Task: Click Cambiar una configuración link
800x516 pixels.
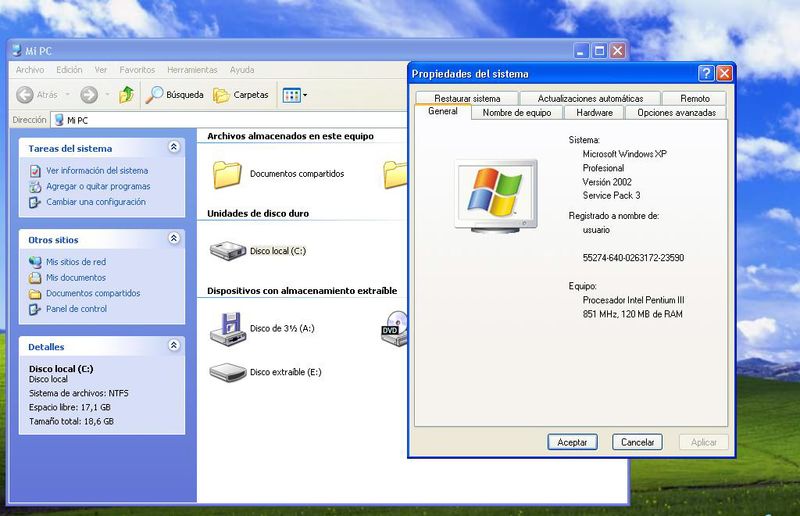Action: (96, 202)
